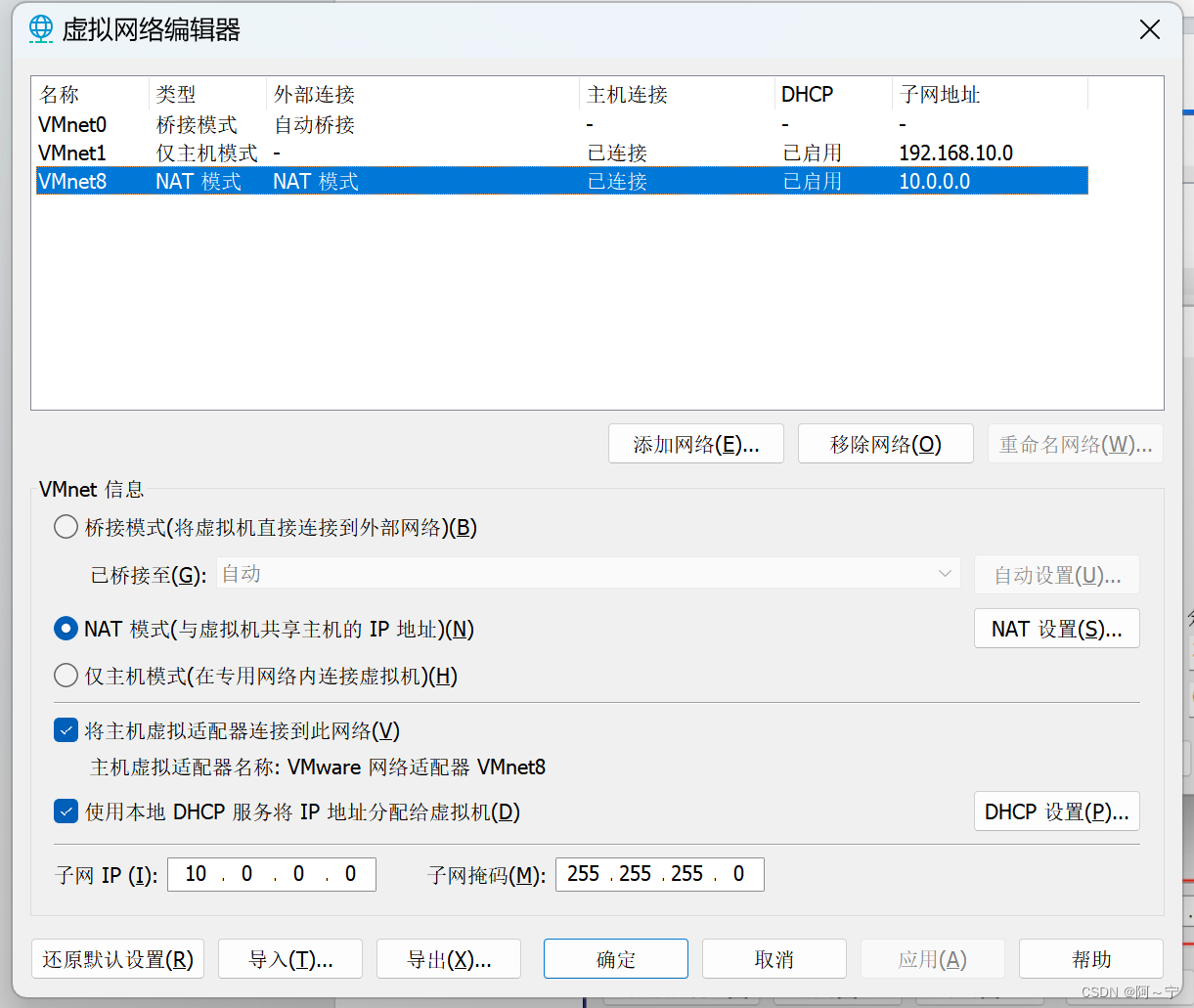
Task: Click the DHCP column header
Action: [833, 94]
